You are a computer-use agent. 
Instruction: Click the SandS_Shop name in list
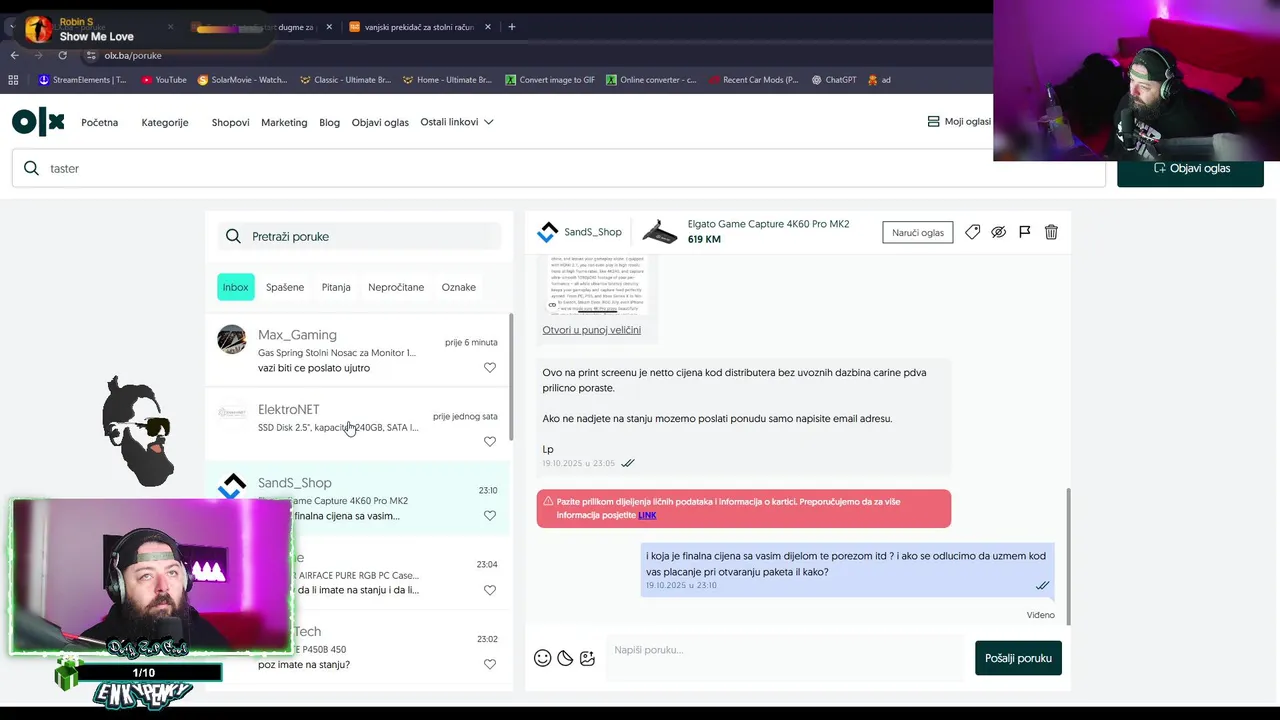(x=295, y=482)
